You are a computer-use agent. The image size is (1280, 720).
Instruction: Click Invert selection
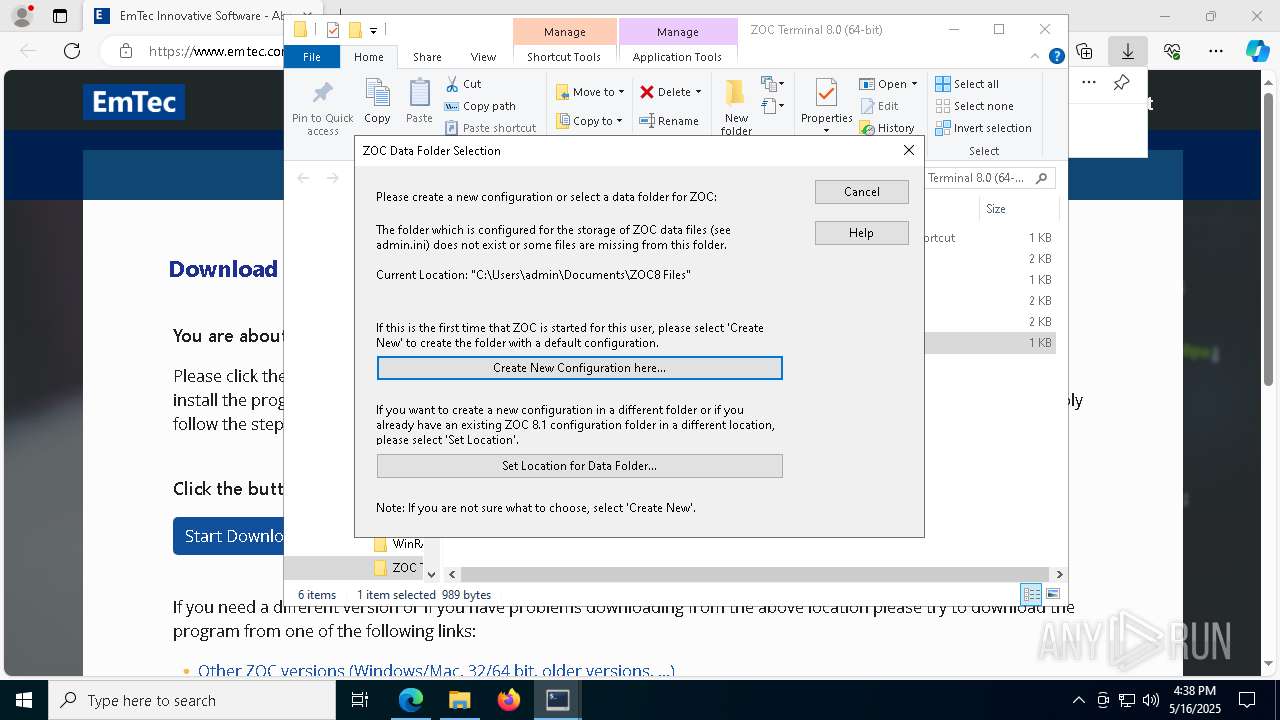pos(983,128)
